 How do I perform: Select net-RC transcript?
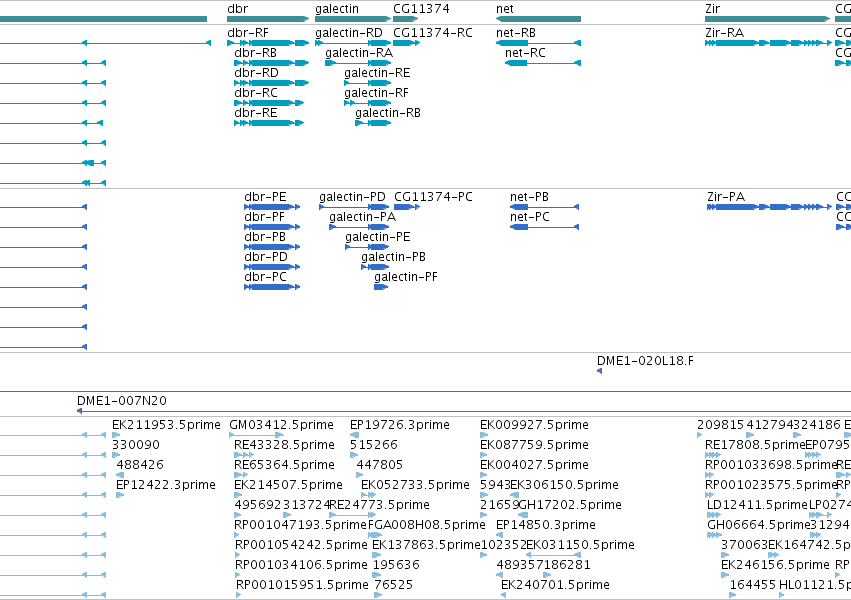tap(525, 53)
